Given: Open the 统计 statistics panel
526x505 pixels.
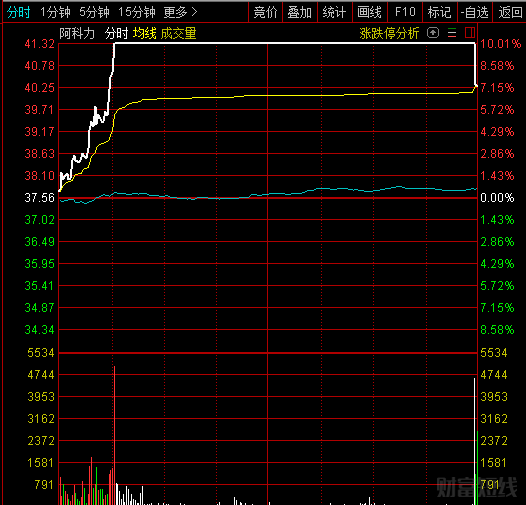Looking at the screenshot, I should 334,12.
